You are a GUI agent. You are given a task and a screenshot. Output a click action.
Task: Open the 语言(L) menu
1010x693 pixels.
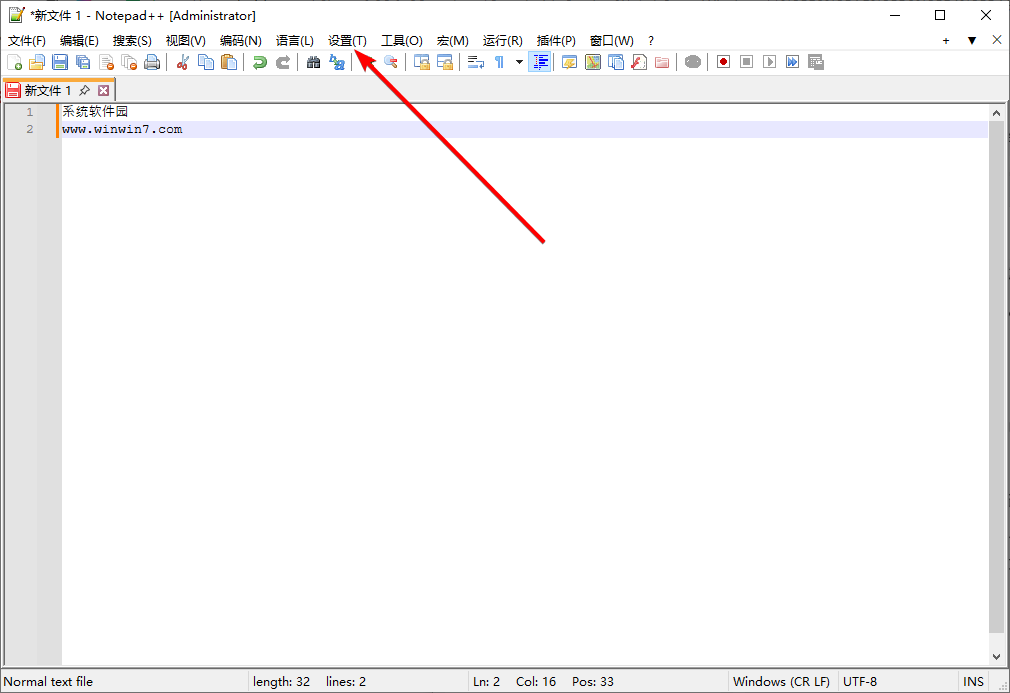pos(294,41)
